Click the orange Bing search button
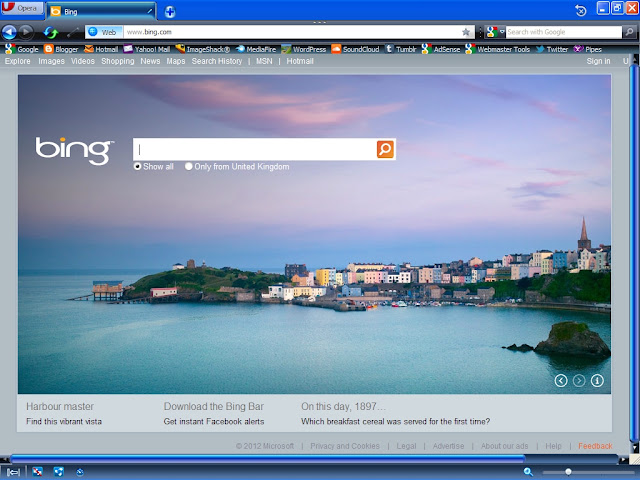This screenshot has width=640, height=480. (x=385, y=149)
